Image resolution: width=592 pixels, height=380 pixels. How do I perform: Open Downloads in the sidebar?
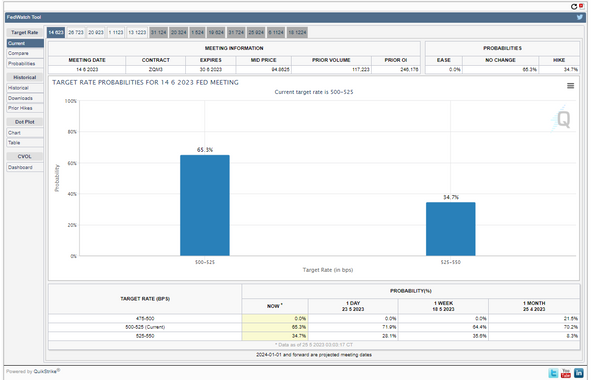click(25, 98)
